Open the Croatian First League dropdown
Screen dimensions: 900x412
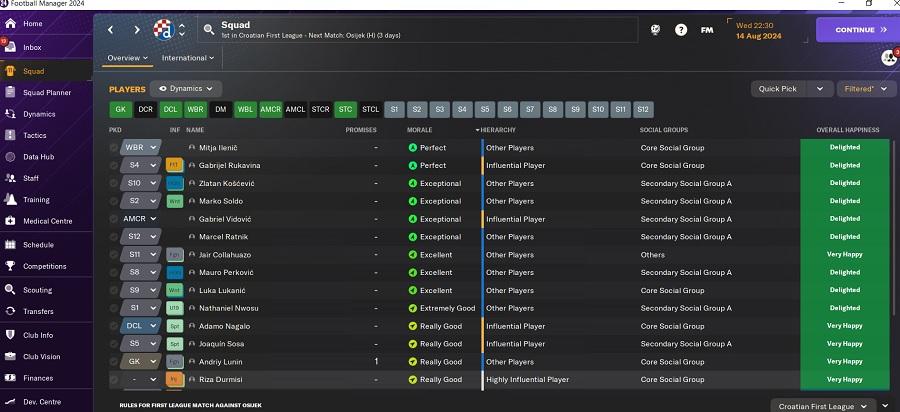pyautogui.click(x=829, y=406)
